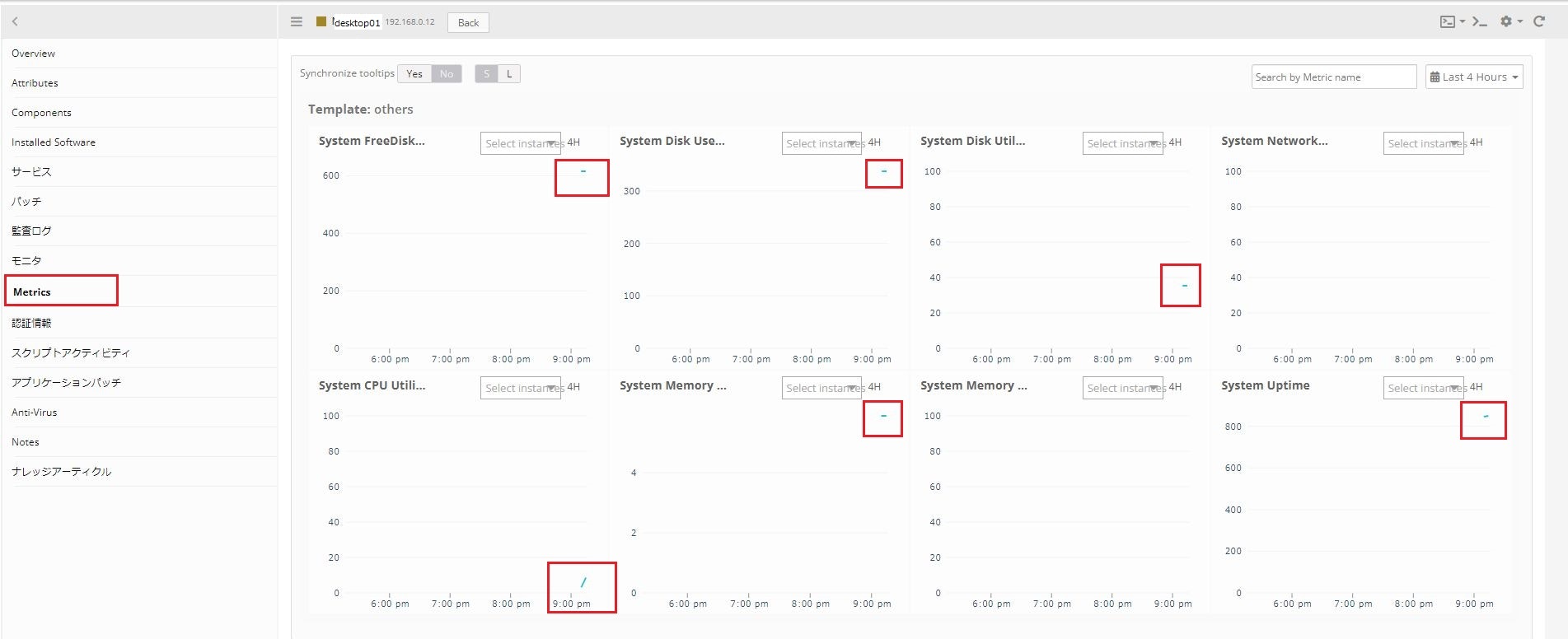This screenshot has height=639, width=1568.
Task: Collapse the sidebar with back chevron
Action: tap(15, 22)
